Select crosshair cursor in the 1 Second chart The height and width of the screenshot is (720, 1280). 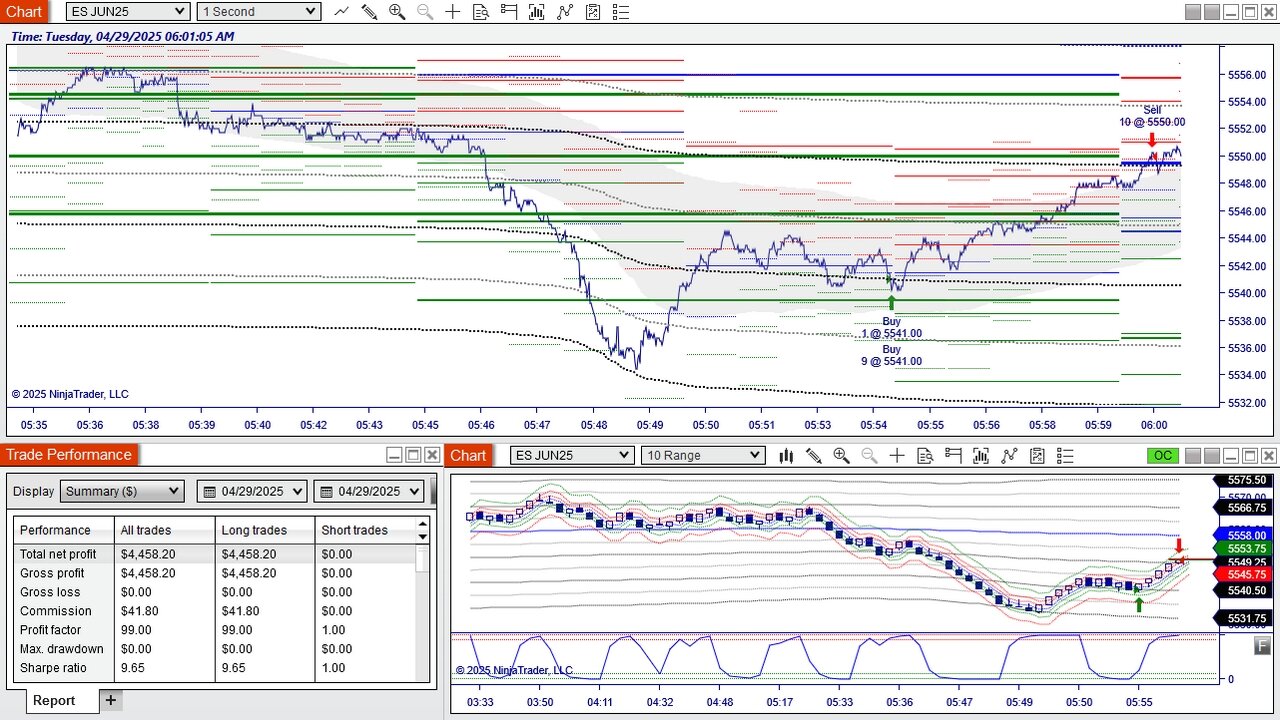[453, 12]
